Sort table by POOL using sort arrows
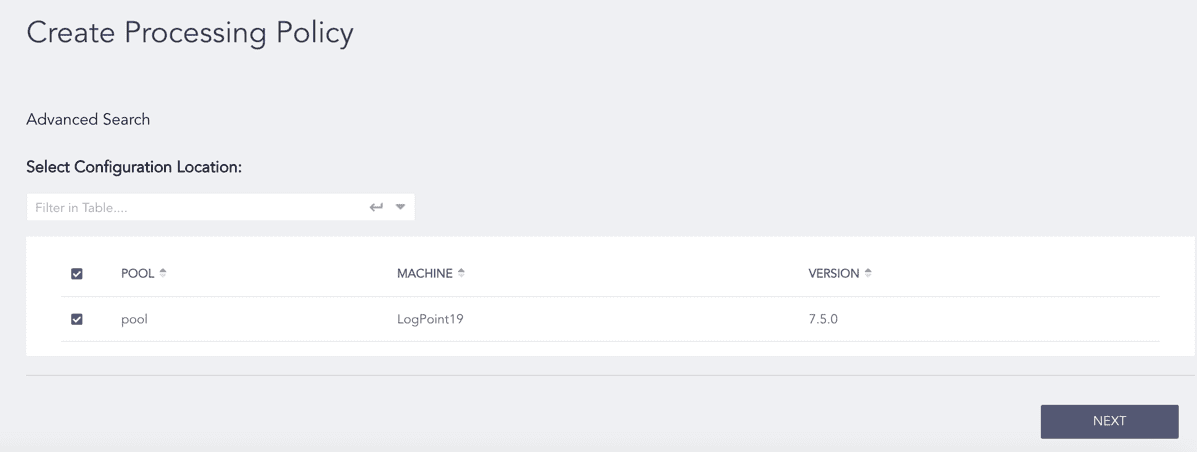This screenshot has height=452, width=1197. 163,273
